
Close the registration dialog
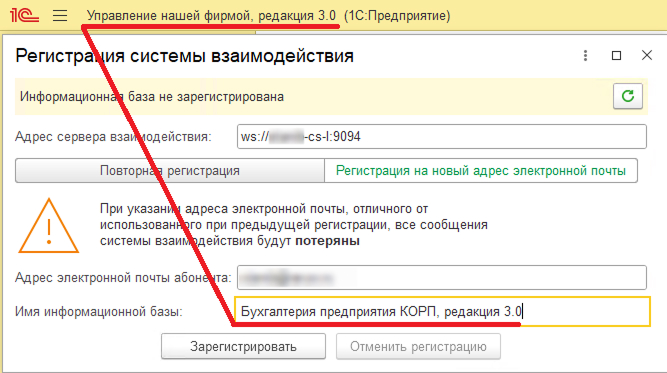pos(647,55)
